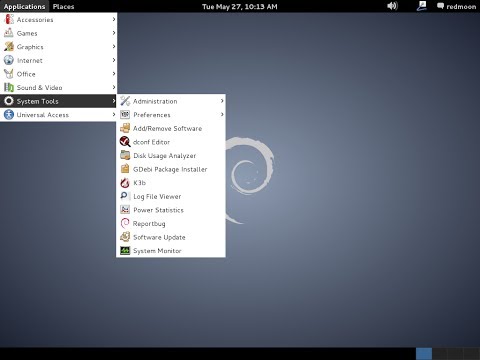Expand the Internet submenu arrow

click(x=114, y=60)
